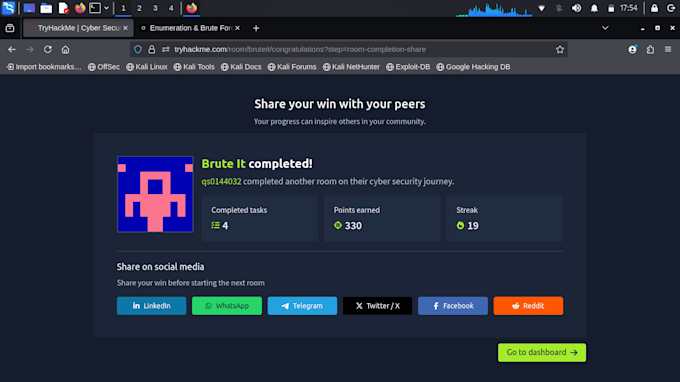680x382 pixels.
Task: Open the Firefox account icon
Action: 632,49
